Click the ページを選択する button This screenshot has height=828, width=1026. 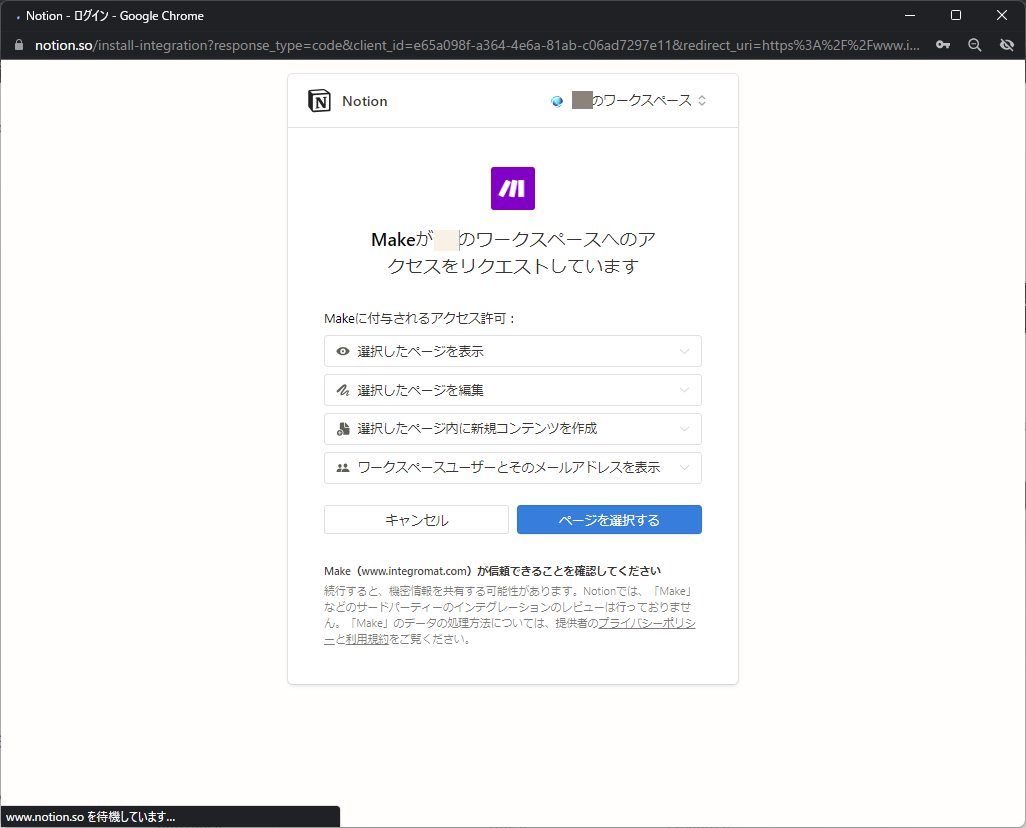point(609,520)
